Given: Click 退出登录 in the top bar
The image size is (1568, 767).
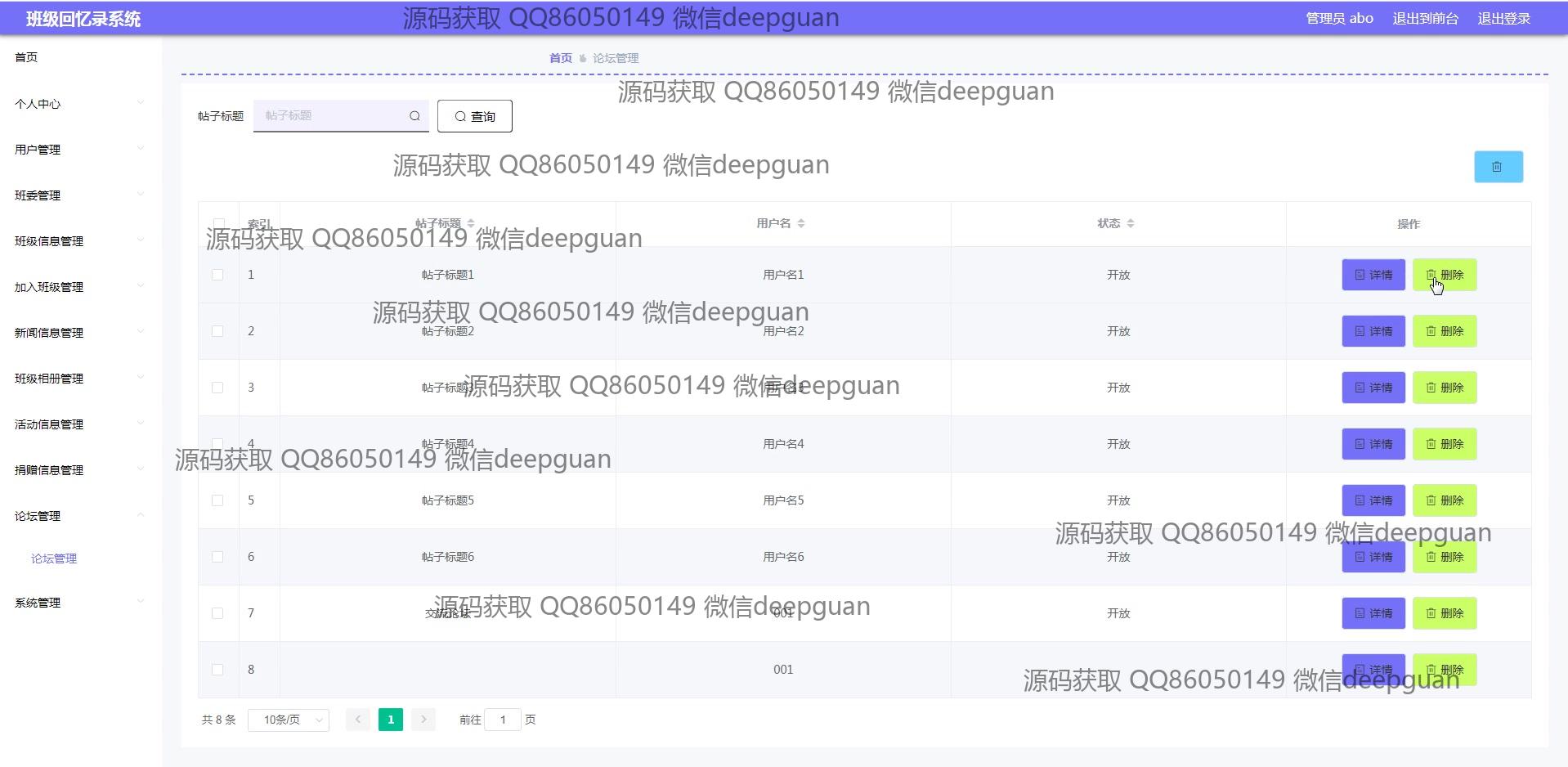Looking at the screenshot, I should 1503,18.
